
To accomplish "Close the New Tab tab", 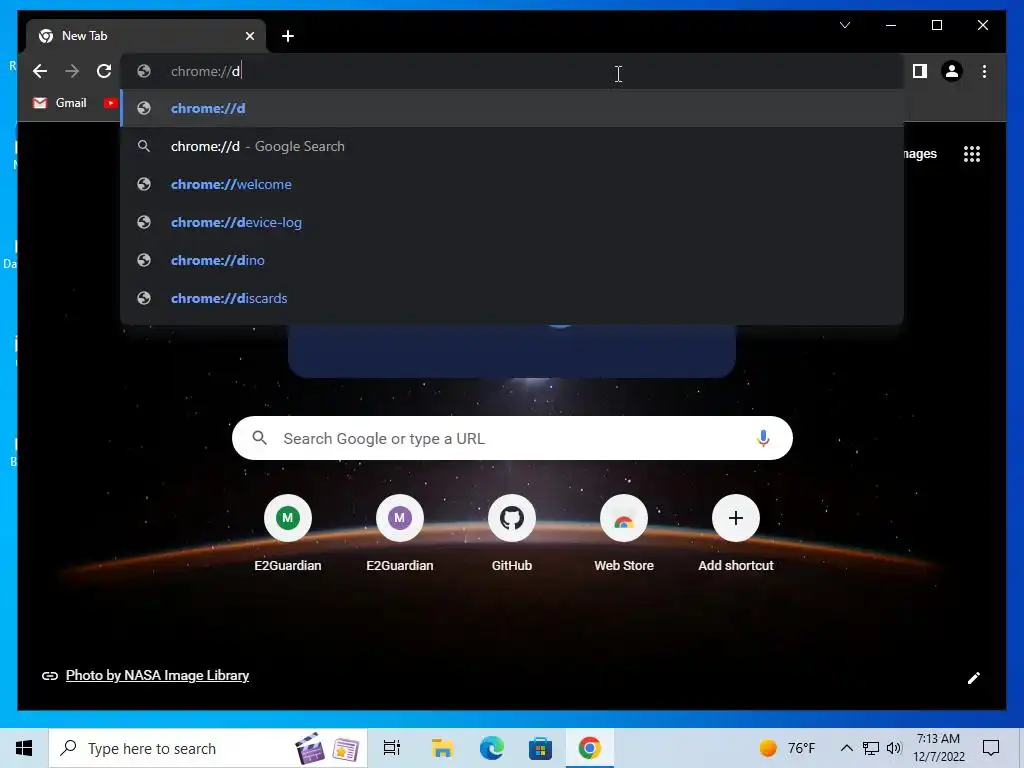I will tap(249, 36).
